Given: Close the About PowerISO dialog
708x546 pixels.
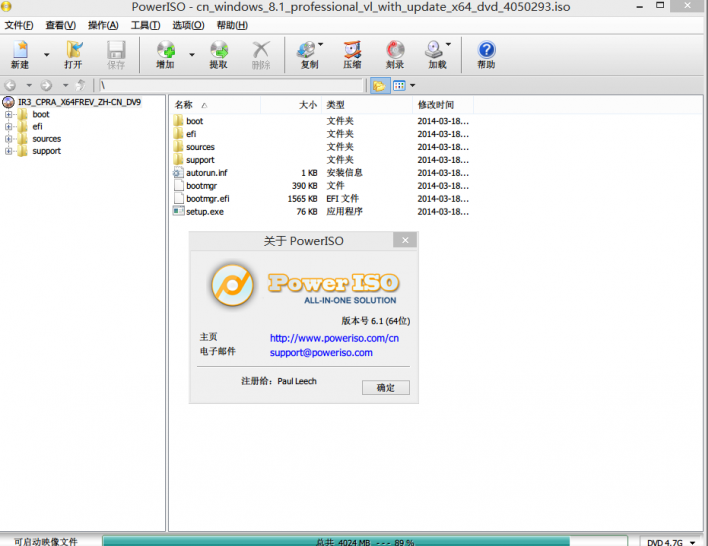Looking at the screenshot, I should click(405, 240).
